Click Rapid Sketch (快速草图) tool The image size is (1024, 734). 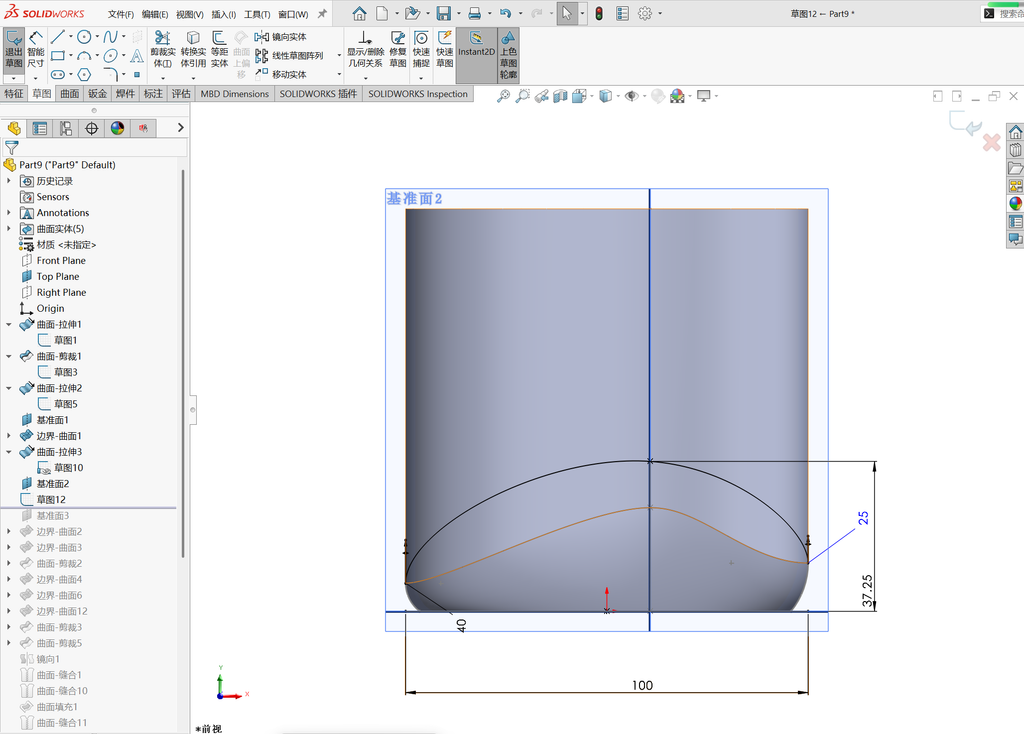(445, 50)
